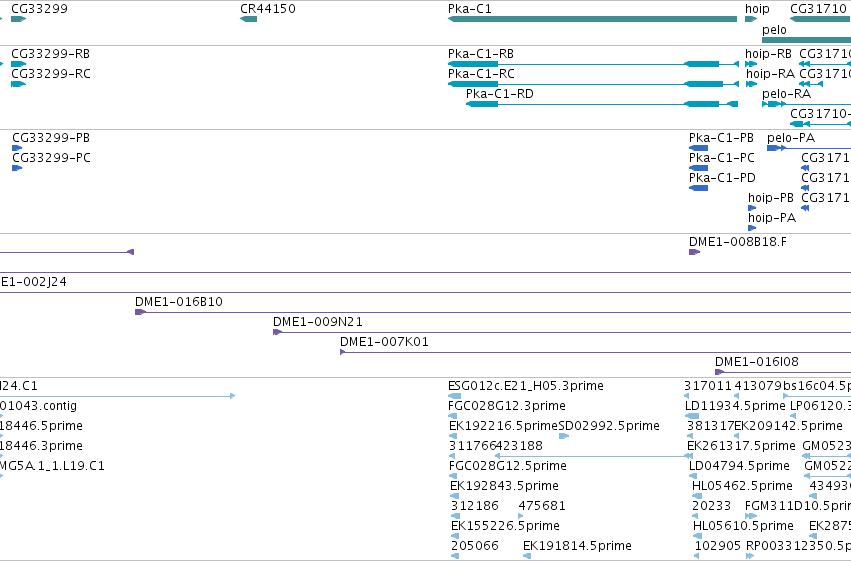The width and height of the screenshot is (851, 561).
Task: Select EST HL05610.5prime
Action: 697,537
